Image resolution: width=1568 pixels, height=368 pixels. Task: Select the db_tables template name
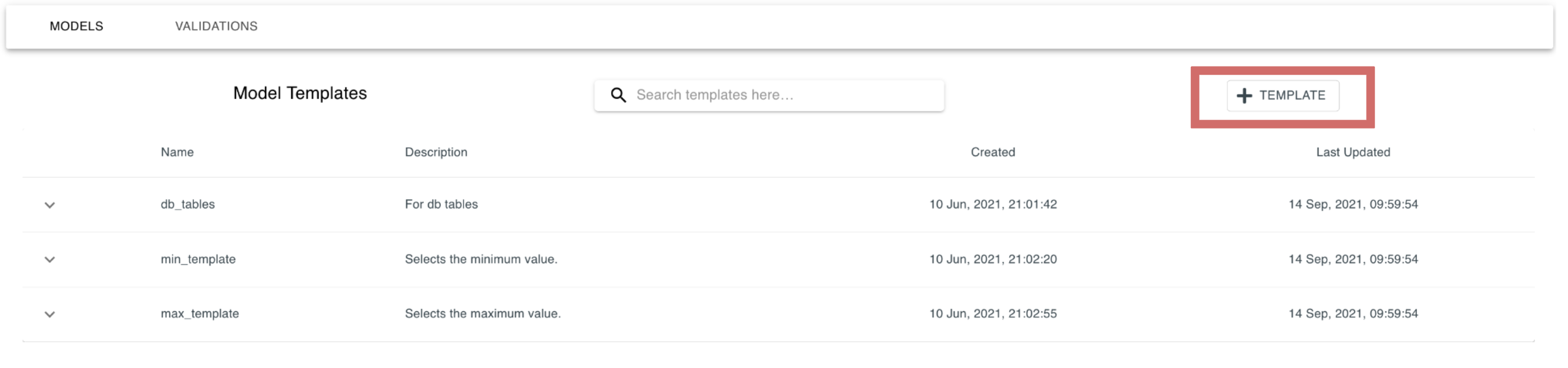(187, 204)
